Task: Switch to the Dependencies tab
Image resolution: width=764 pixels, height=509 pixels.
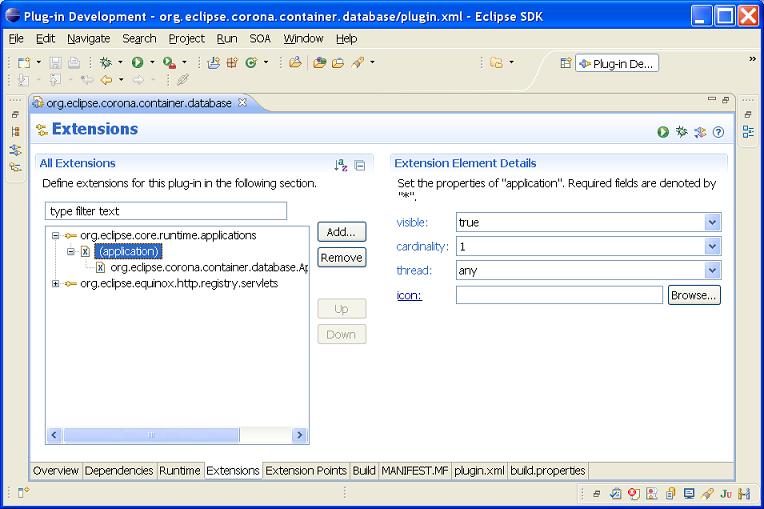Action: [119, 471]
